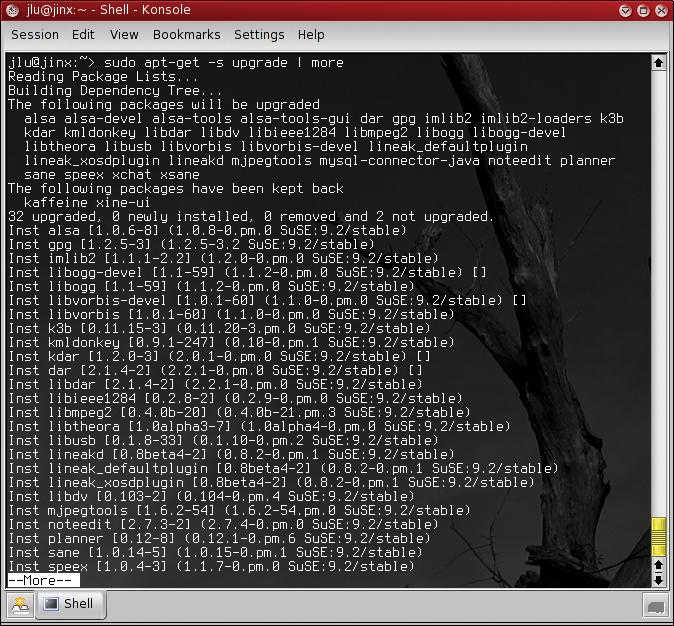674x626 pixels.
Task: Click the 'Inst lineakd' line
Action: pos(231,454)
